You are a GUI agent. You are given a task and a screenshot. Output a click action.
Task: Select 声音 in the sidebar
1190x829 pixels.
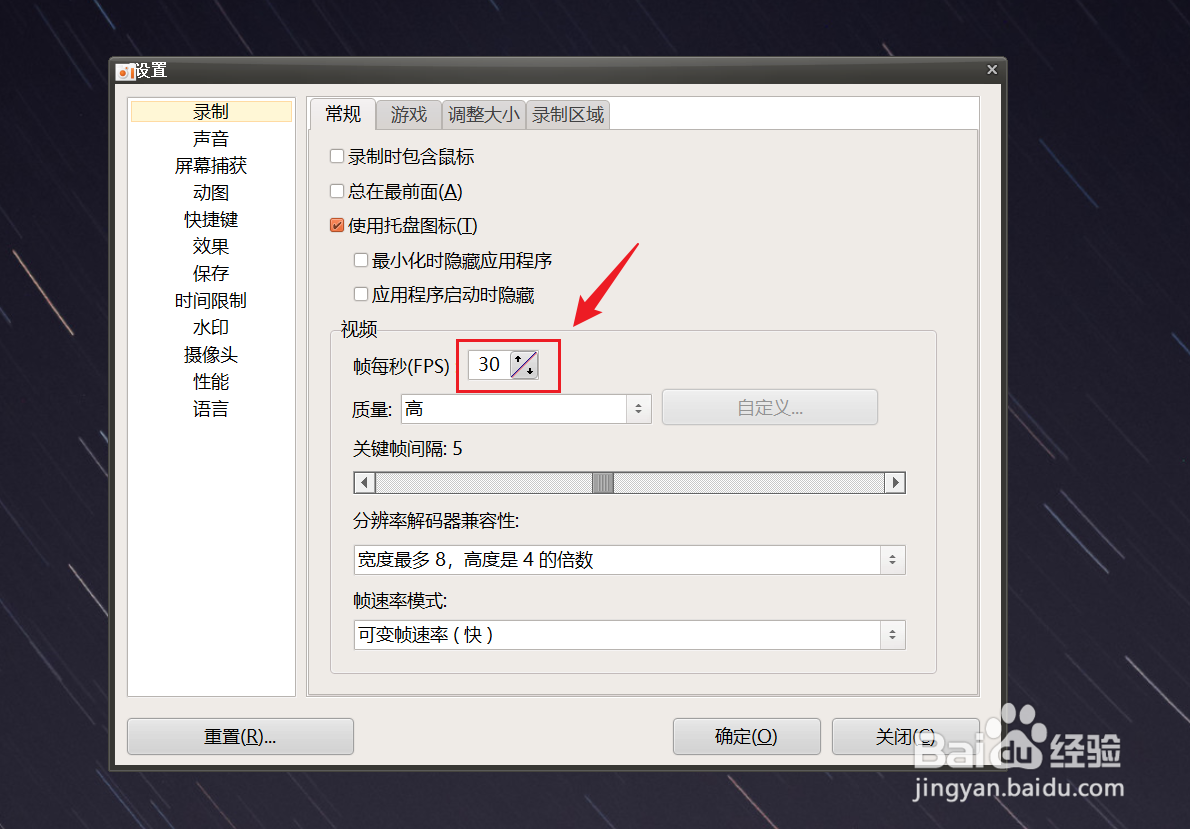[x=211, y=139]
